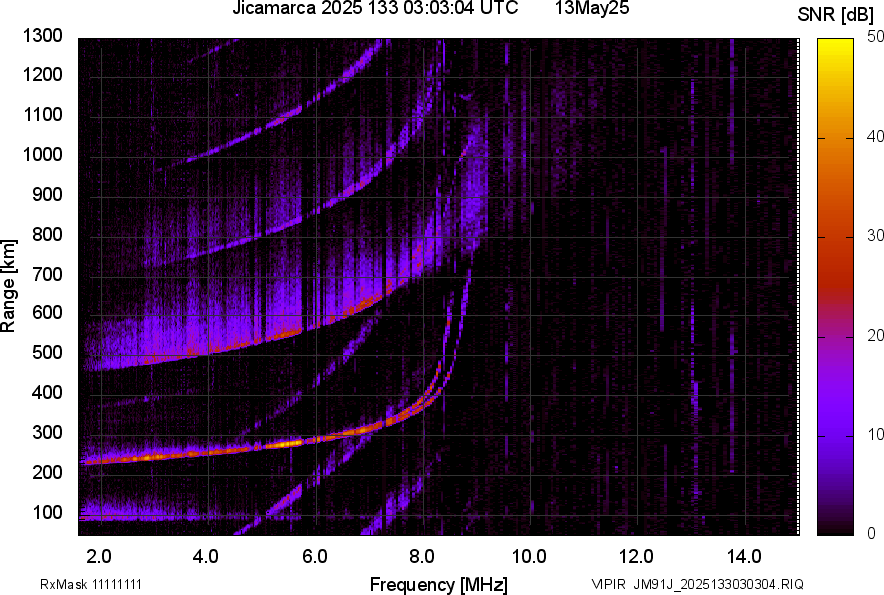Click the 14.0 frequency tick label
884x595 pixels.
[744, 557]
